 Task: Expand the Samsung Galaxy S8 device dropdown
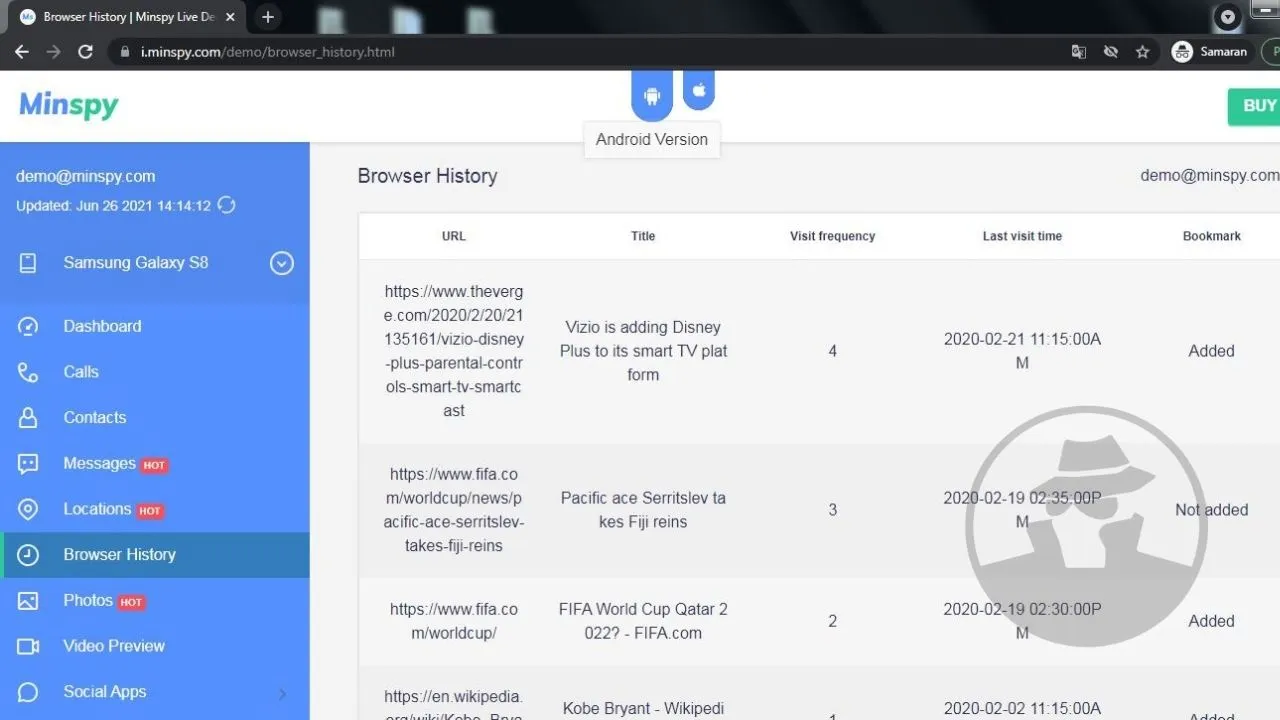coord(282,263)
